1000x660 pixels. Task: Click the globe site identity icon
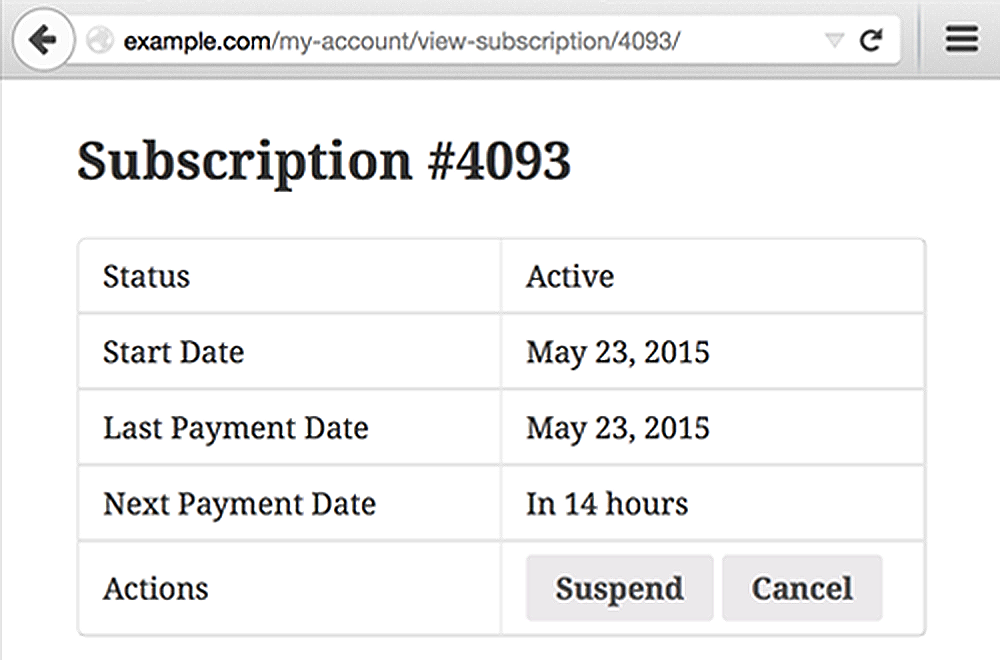click(99, 40)
